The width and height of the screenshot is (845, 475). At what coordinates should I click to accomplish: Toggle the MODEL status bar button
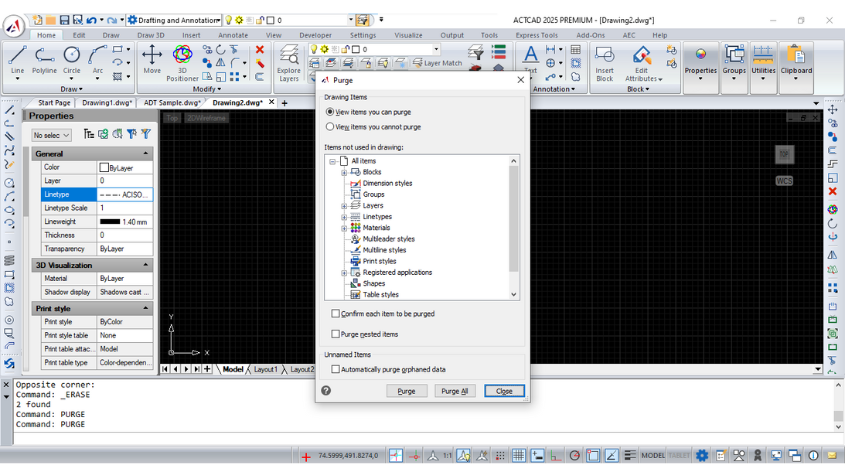click(653, 456)
